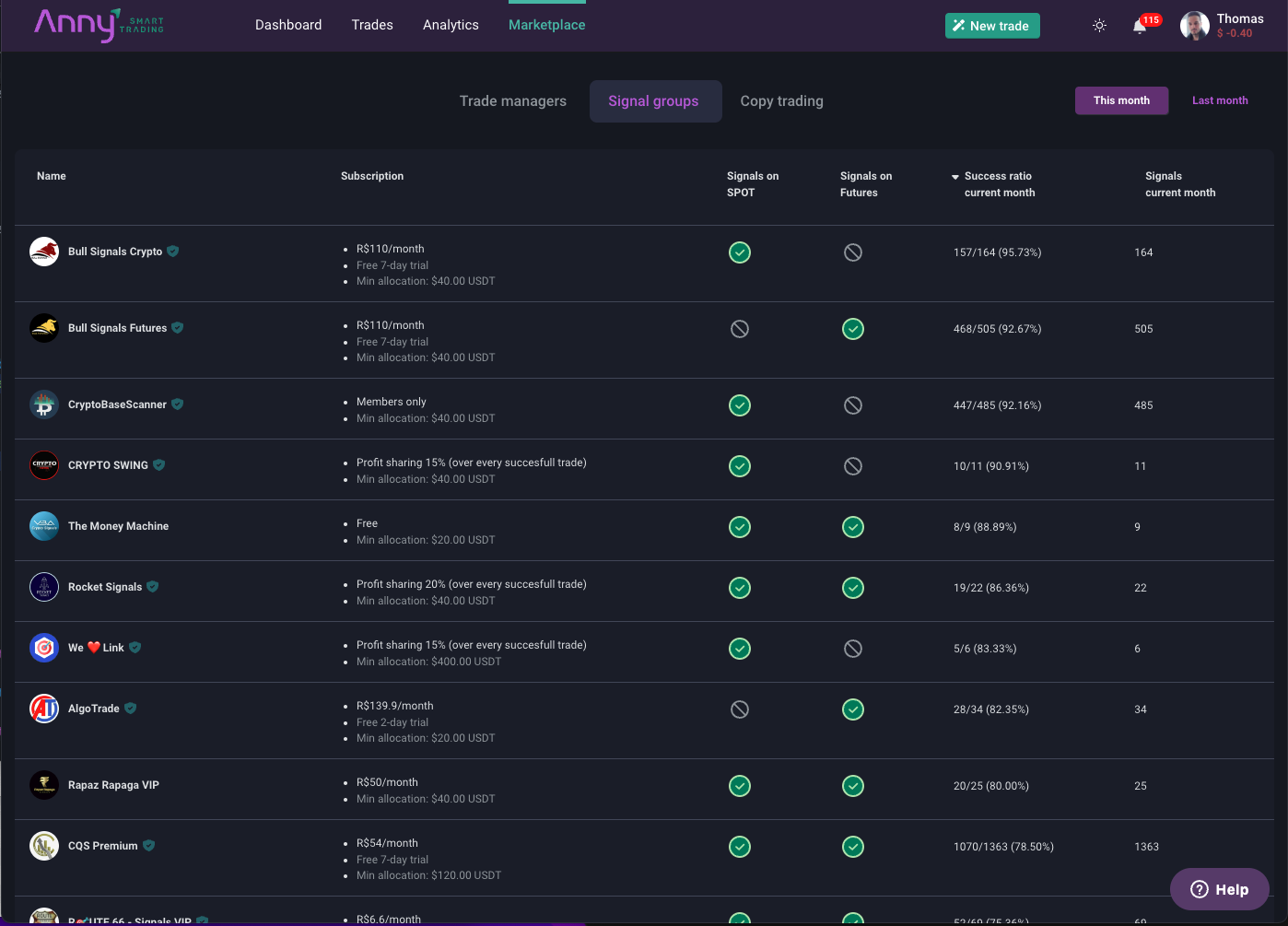Screen dimensions: 1288x926
Task: Go to the Analytics section
Action: click(451, 25)
